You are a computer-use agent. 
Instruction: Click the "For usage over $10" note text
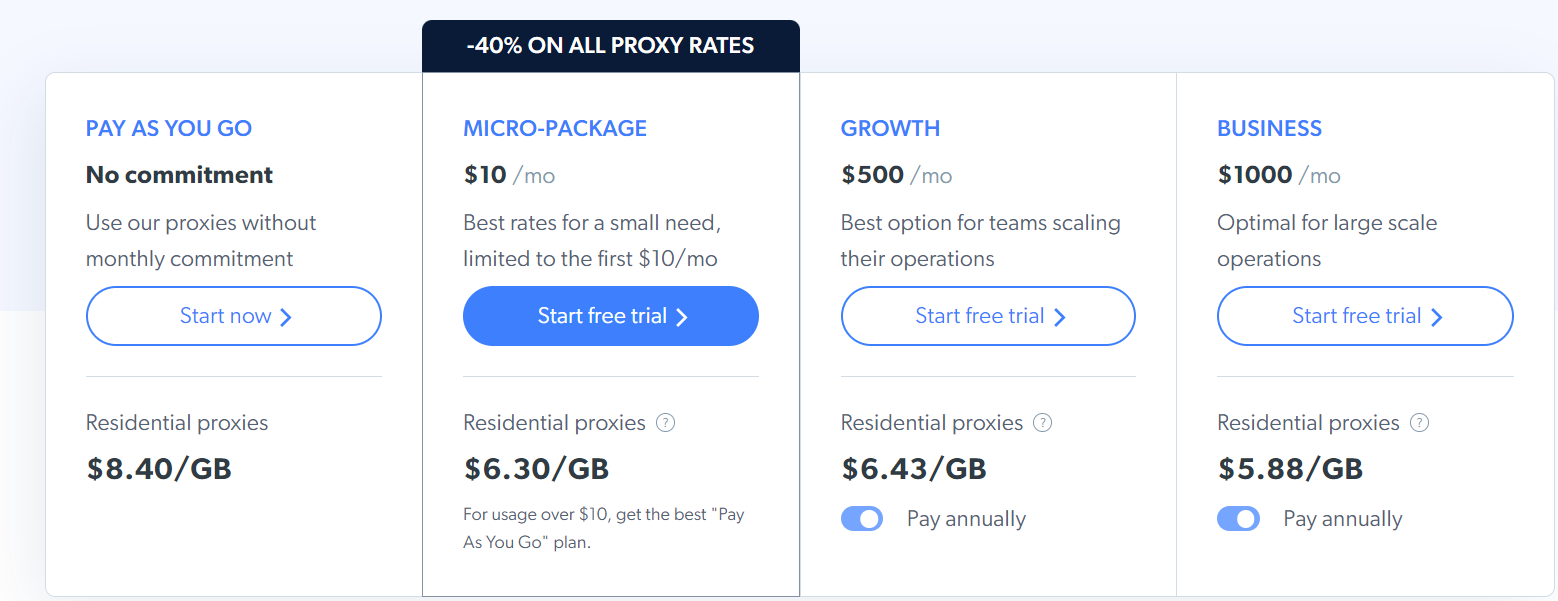pyautogui.click(x=604, y=529)
